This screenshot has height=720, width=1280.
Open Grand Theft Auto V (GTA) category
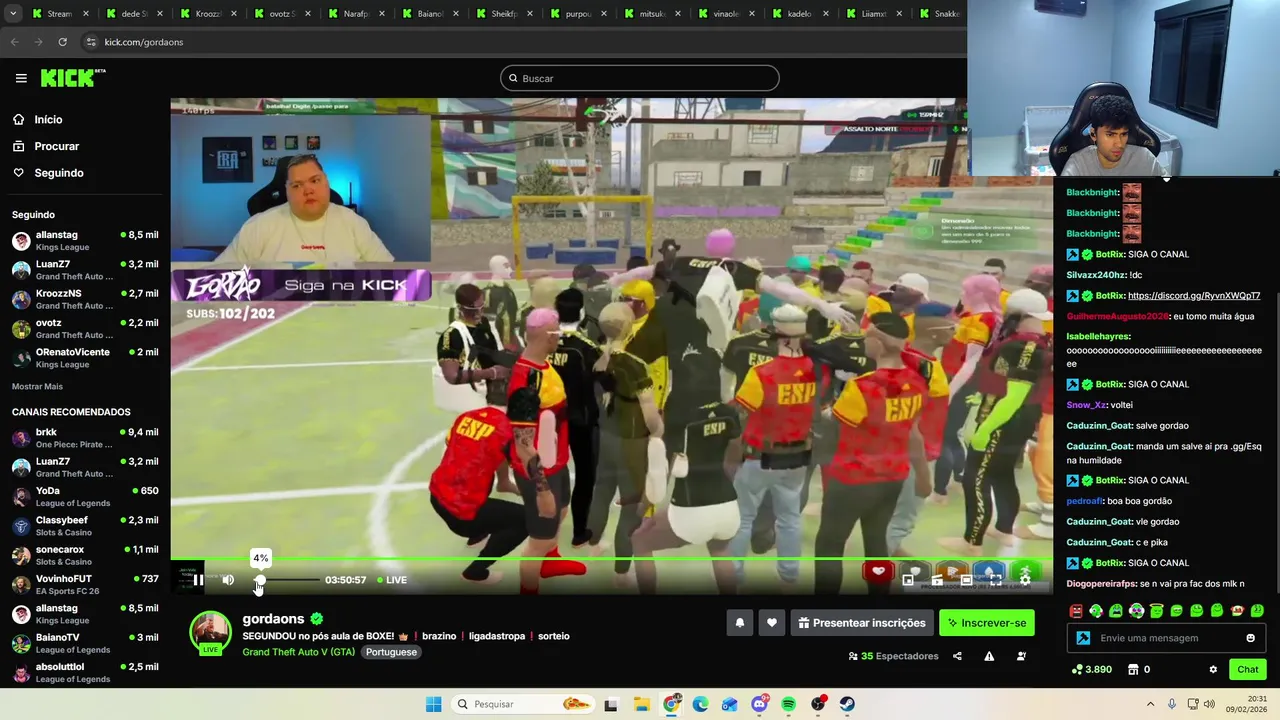point(298,652)
